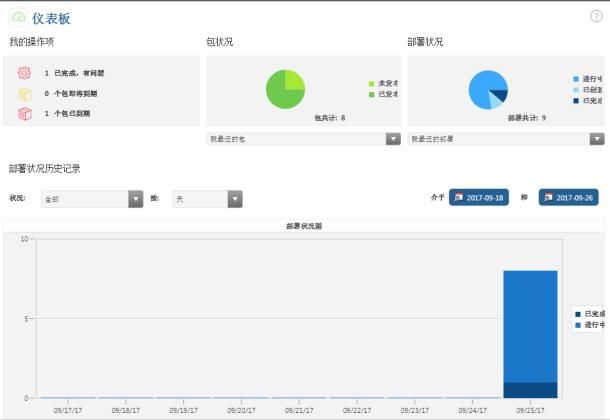Click the 仪表板 page title
610x420 pixels.
click(51, 18)
